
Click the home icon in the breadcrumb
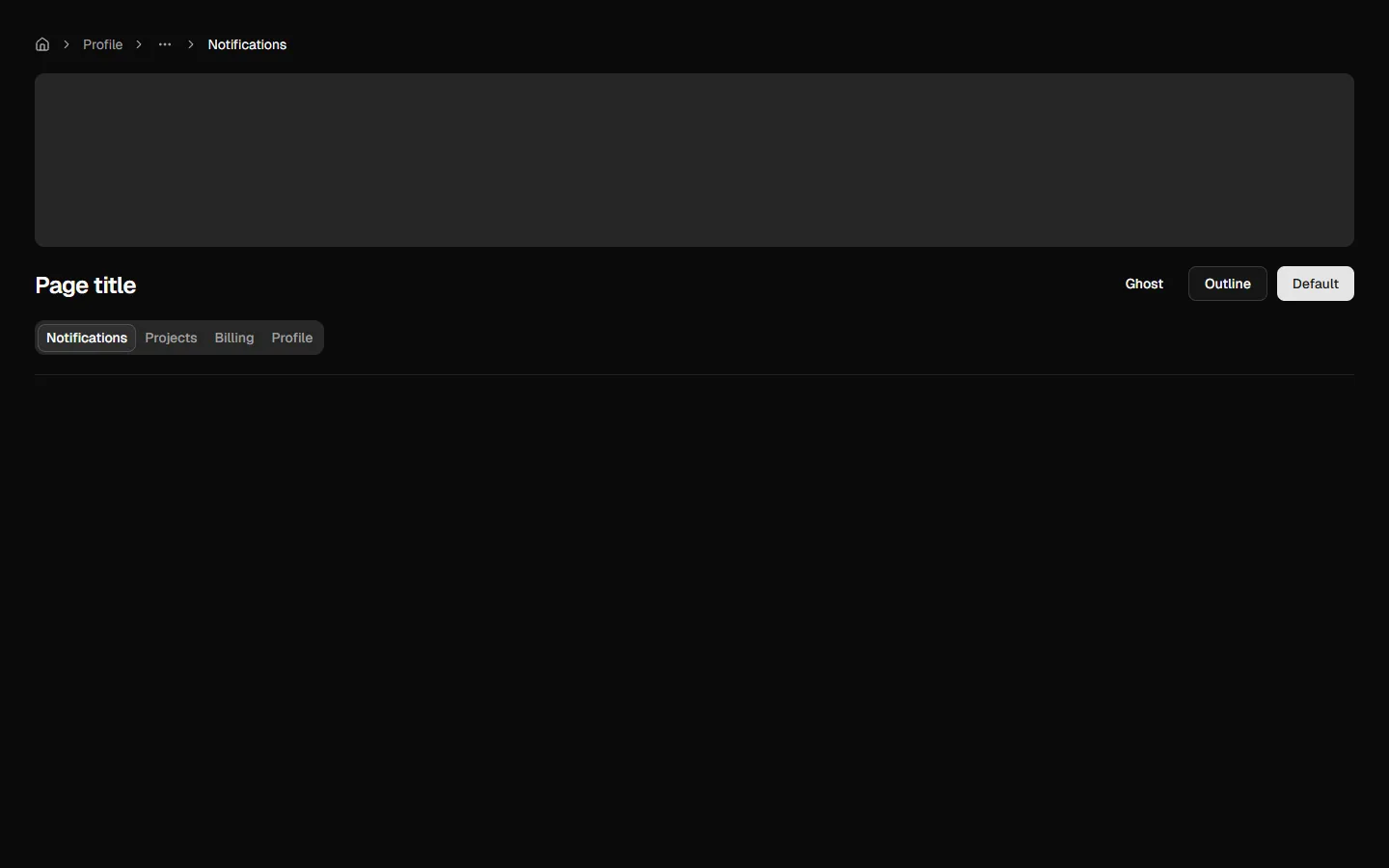(x=42, y=44)
